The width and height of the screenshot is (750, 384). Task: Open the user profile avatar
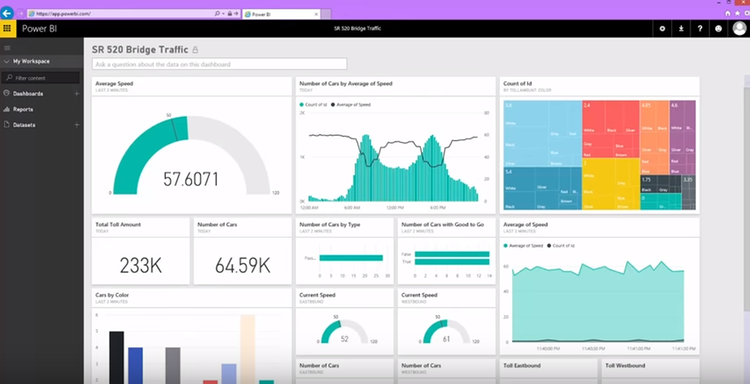coord(739,29)
